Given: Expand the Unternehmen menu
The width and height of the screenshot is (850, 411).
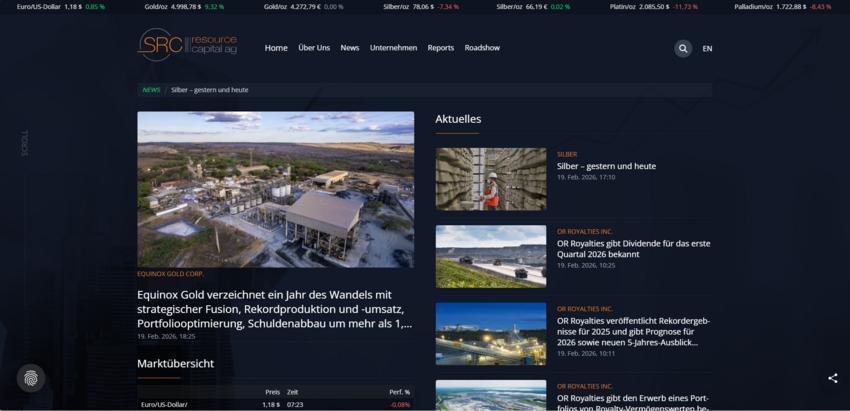Looking at the screenshot, I should tap(393, 48).
